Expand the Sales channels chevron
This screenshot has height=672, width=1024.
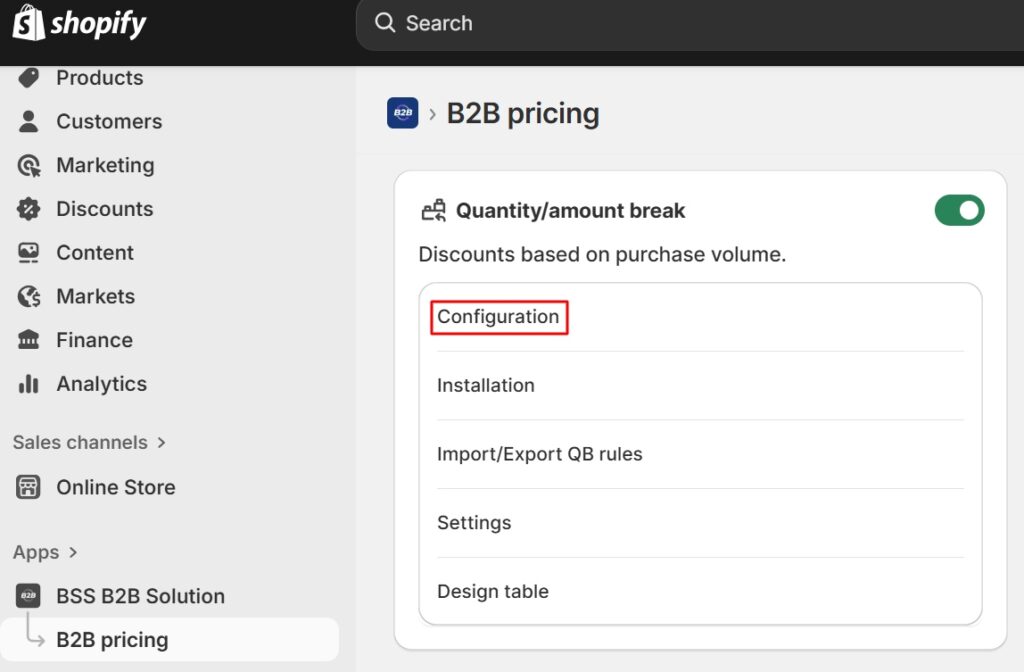pyautogui.click(x=161, y=443)
